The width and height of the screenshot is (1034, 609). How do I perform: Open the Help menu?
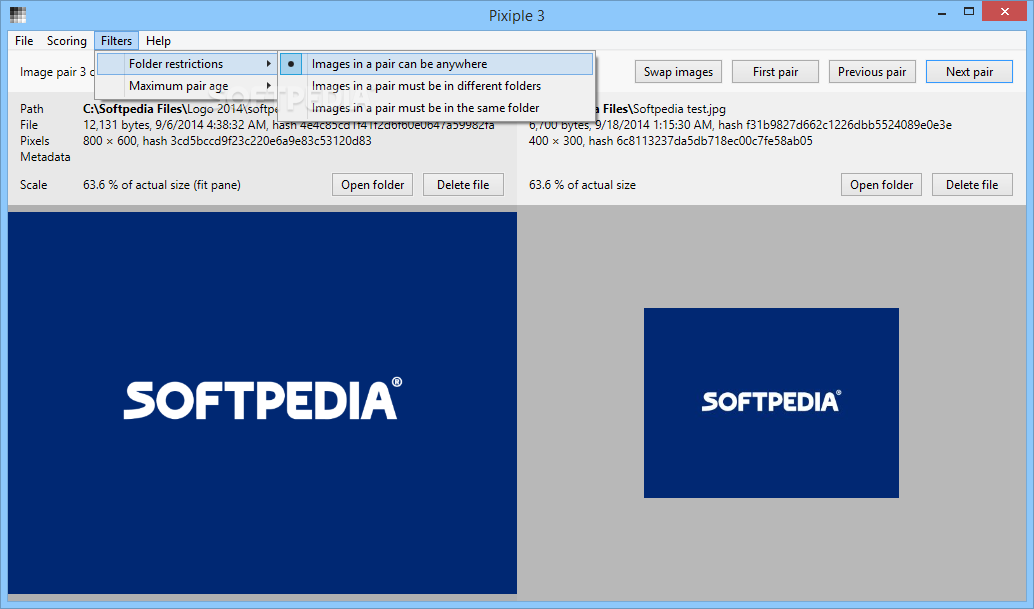[x=158, y=41]
